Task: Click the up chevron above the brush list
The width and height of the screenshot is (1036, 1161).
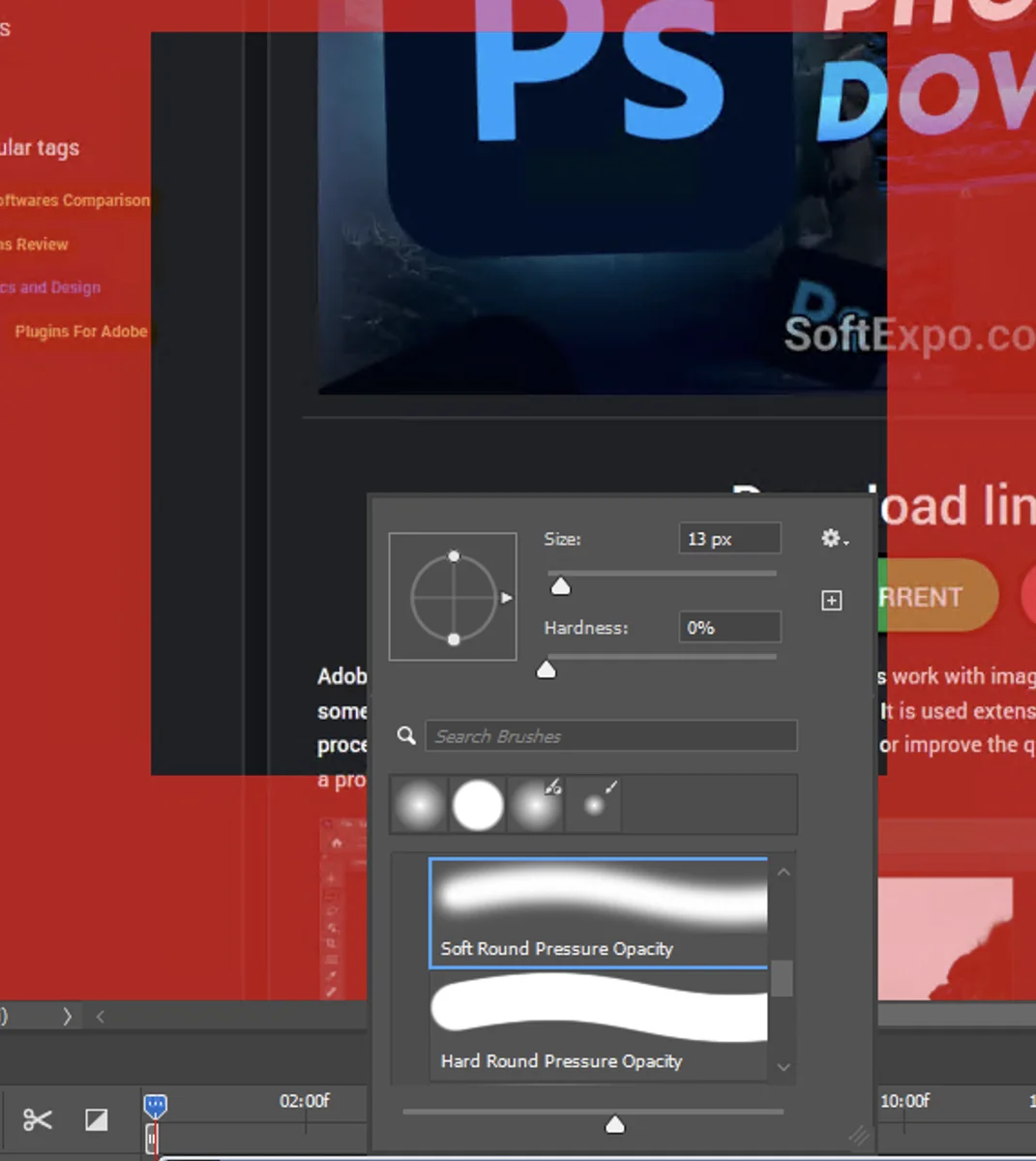Action: click(x=784, y=872)
